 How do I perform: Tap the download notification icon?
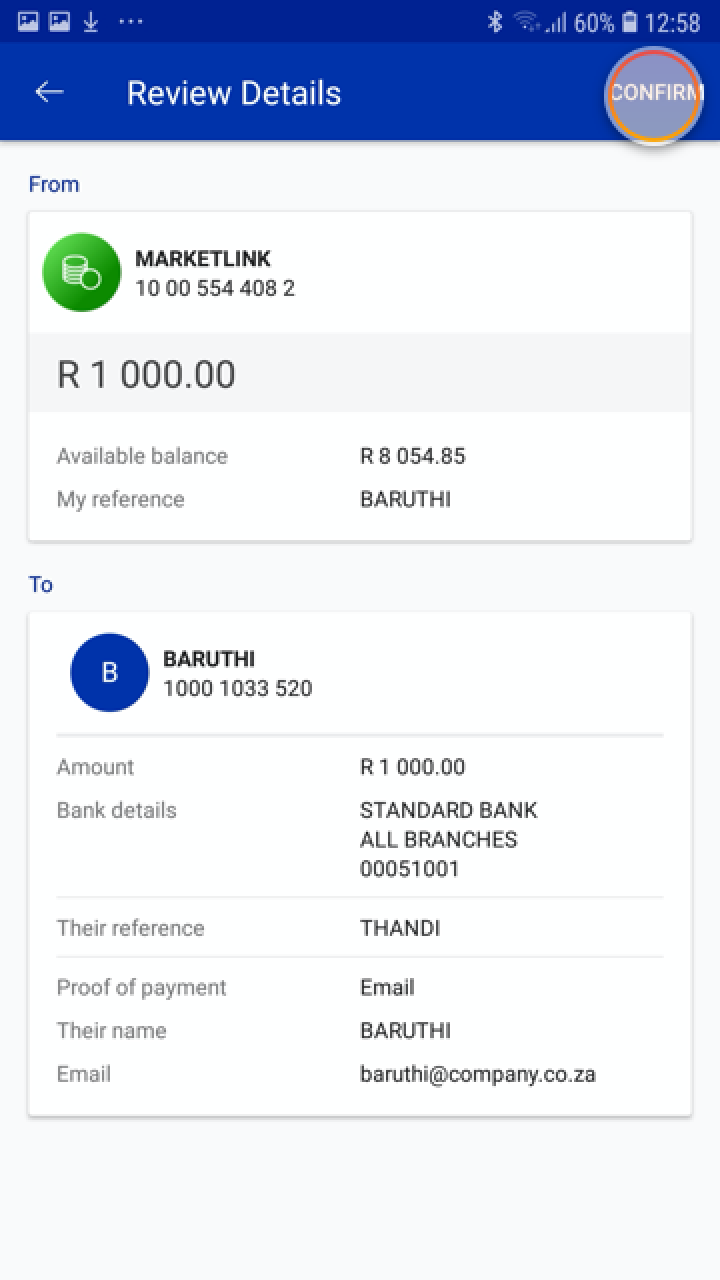[91, 22]
